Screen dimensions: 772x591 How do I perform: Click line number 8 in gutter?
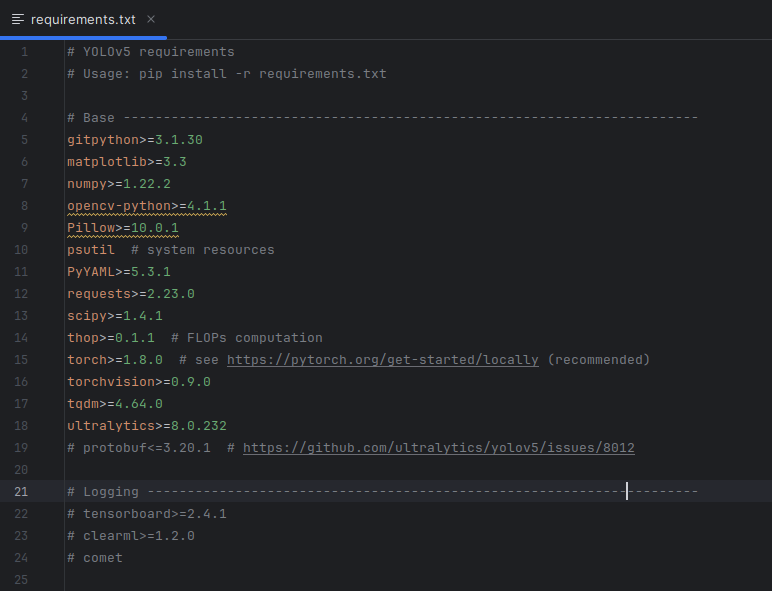coord(24,206)
